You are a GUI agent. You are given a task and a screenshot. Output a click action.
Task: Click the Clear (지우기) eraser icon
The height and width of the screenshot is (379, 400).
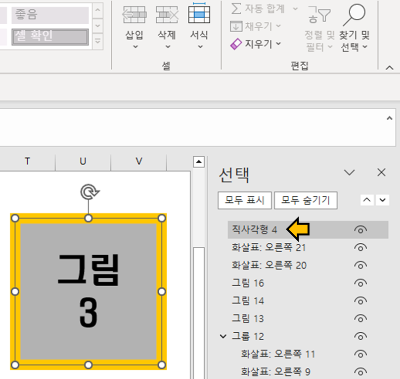click(x=236, y=44)
